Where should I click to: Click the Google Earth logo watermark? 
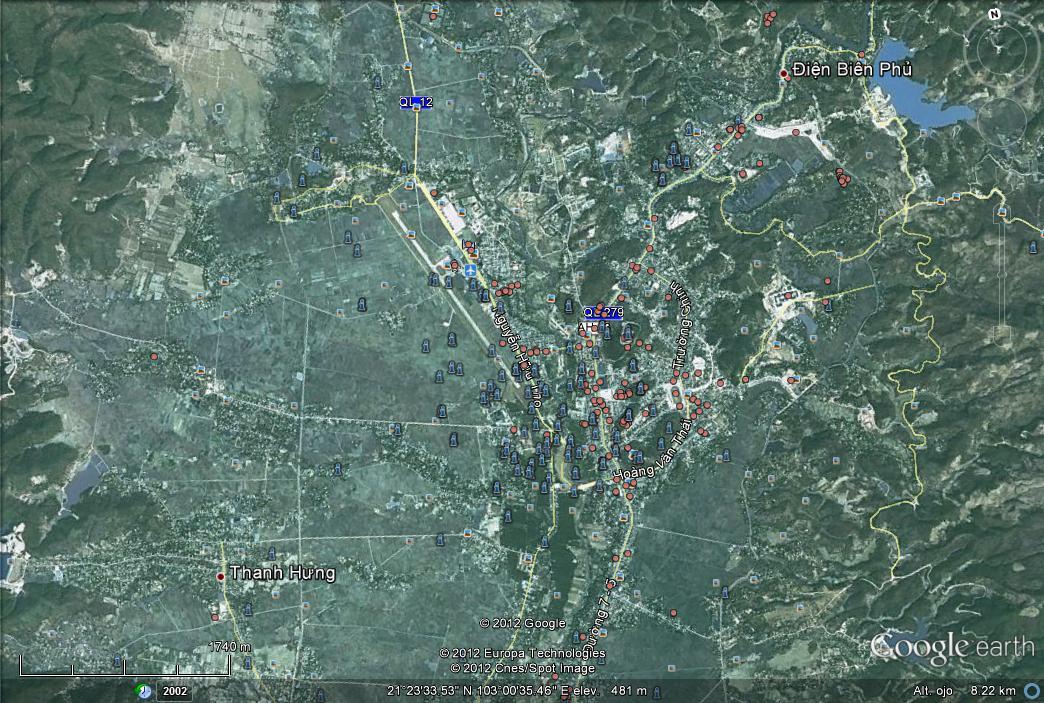[x=952, y=647]
